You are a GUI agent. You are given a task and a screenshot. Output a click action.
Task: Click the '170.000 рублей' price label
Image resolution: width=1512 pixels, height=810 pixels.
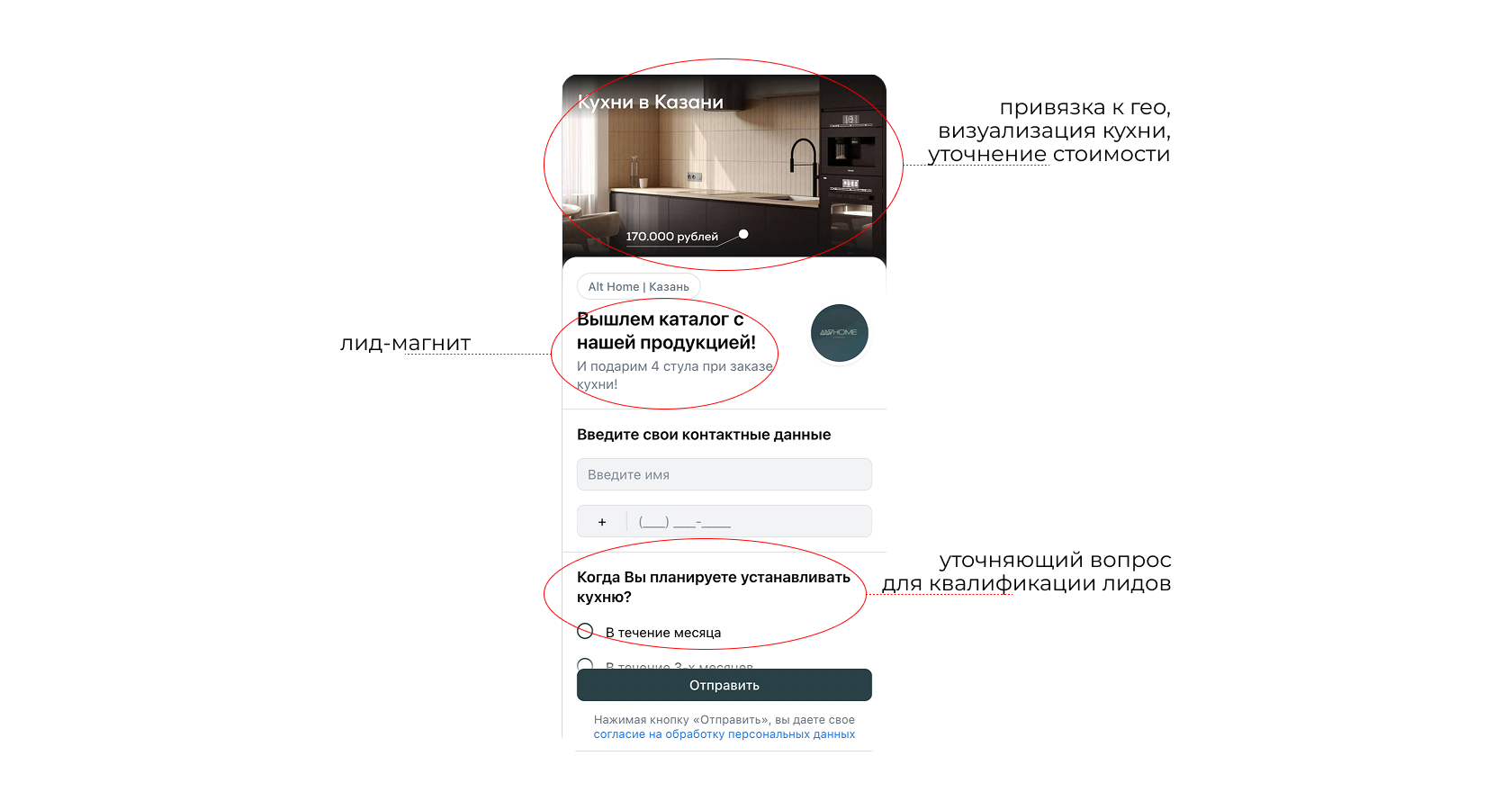click(x=671, y=237)
